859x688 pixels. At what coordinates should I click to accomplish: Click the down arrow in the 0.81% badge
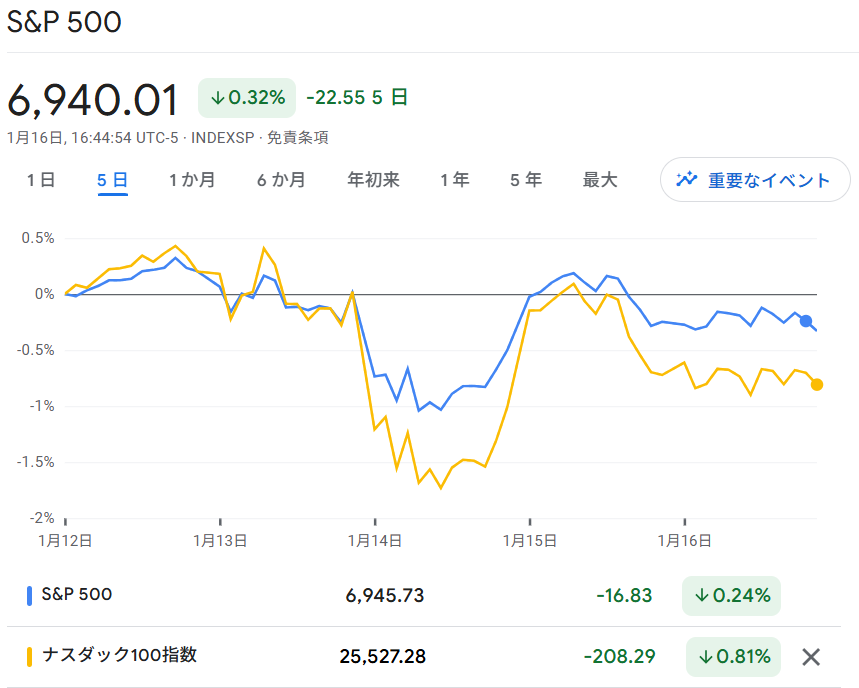coord(708,657)
